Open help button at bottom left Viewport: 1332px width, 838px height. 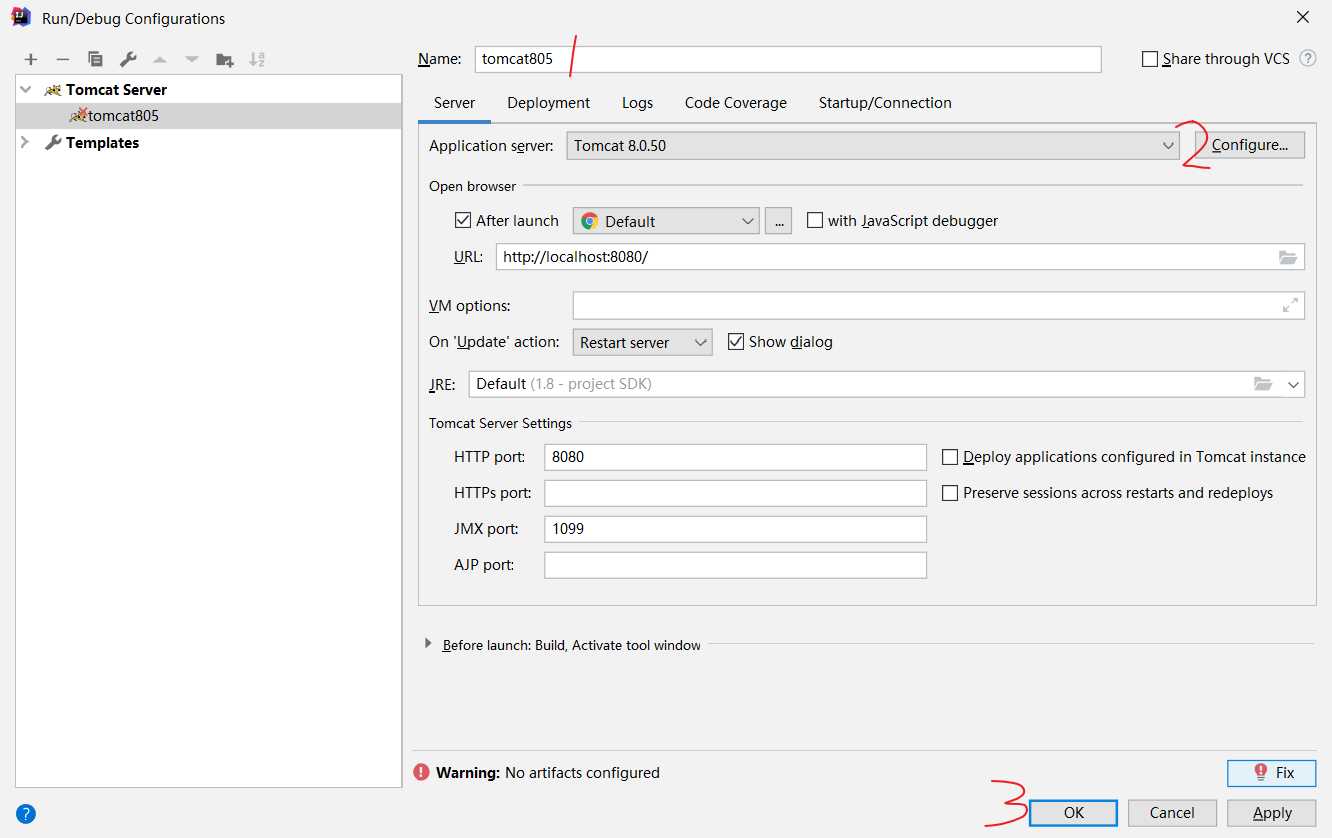tap(26, 814)
